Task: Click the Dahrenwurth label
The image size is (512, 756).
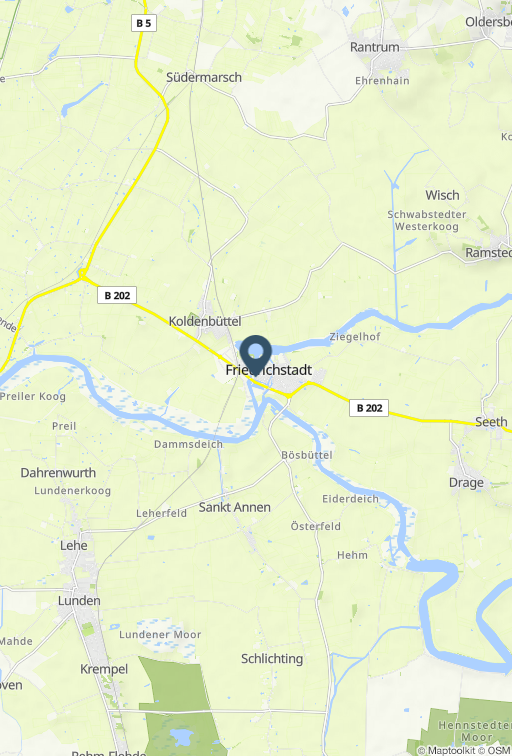Action: click(x=58, y=472)
